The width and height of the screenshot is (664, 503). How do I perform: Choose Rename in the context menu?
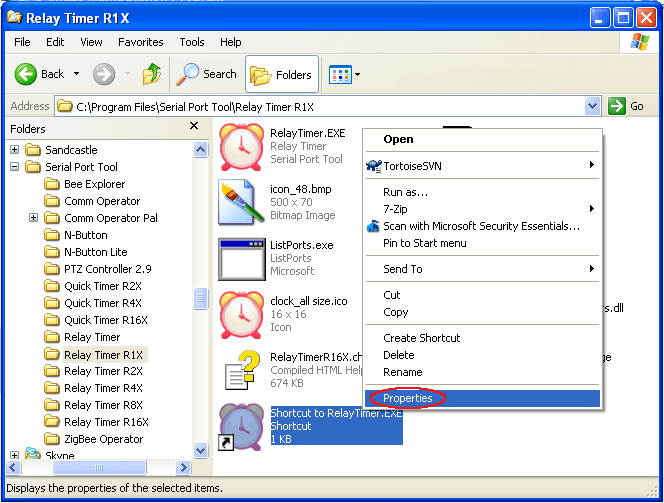[483, 372]
